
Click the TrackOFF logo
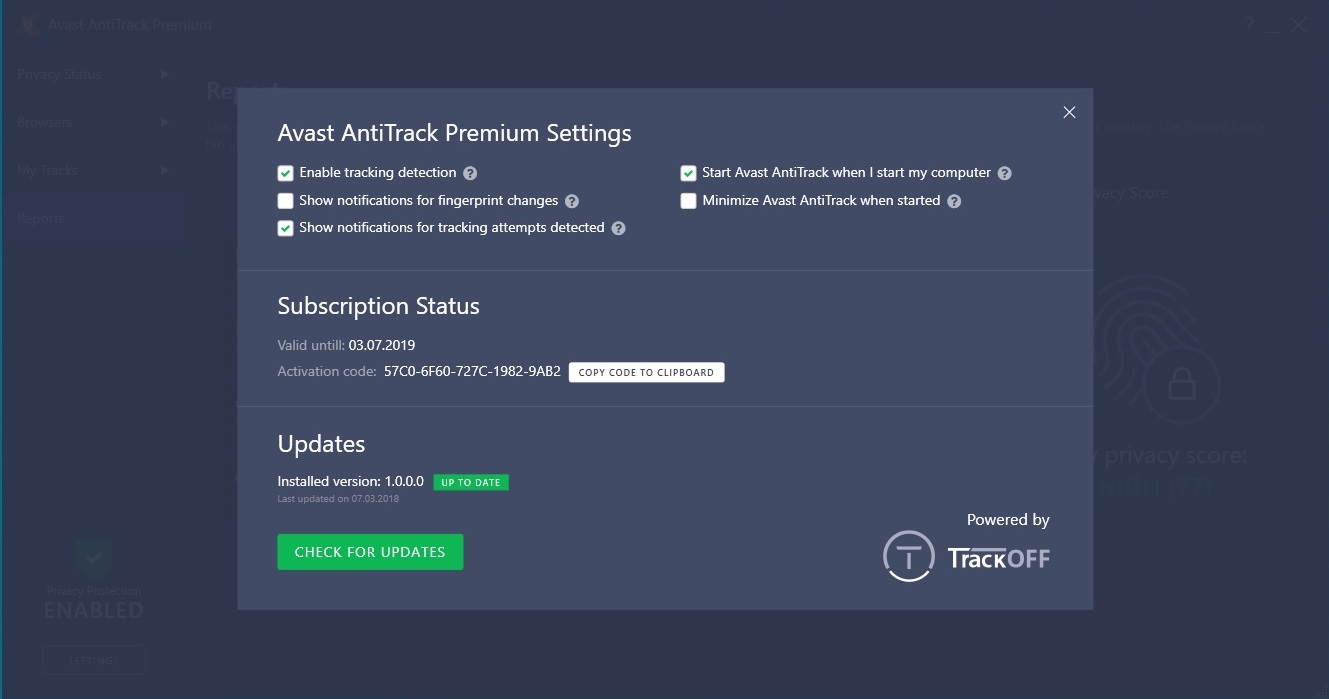coord(967,556)
